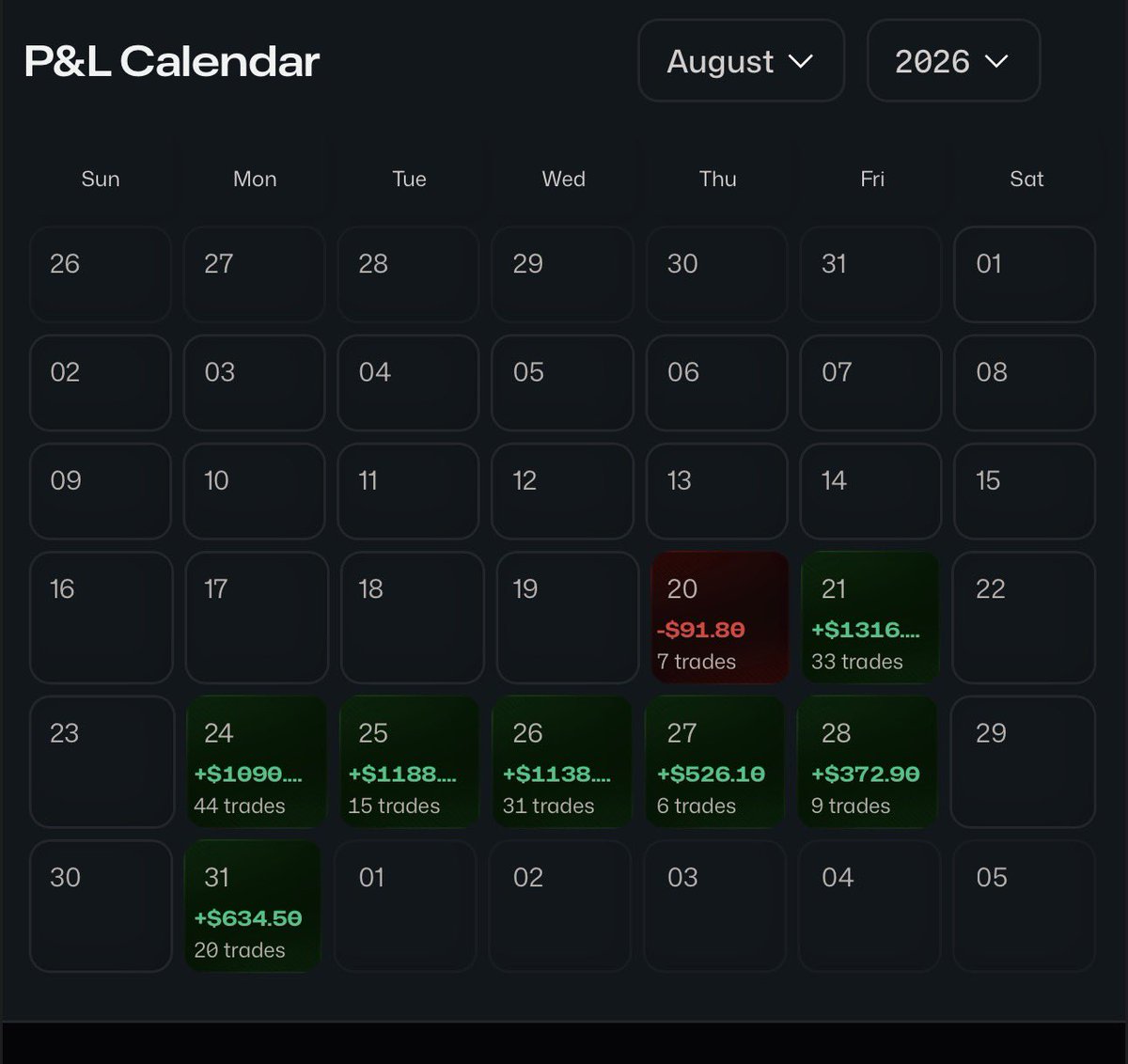1128x1064 pixels.
Task: Select the August 17 day cell
Action: point(257,618)
